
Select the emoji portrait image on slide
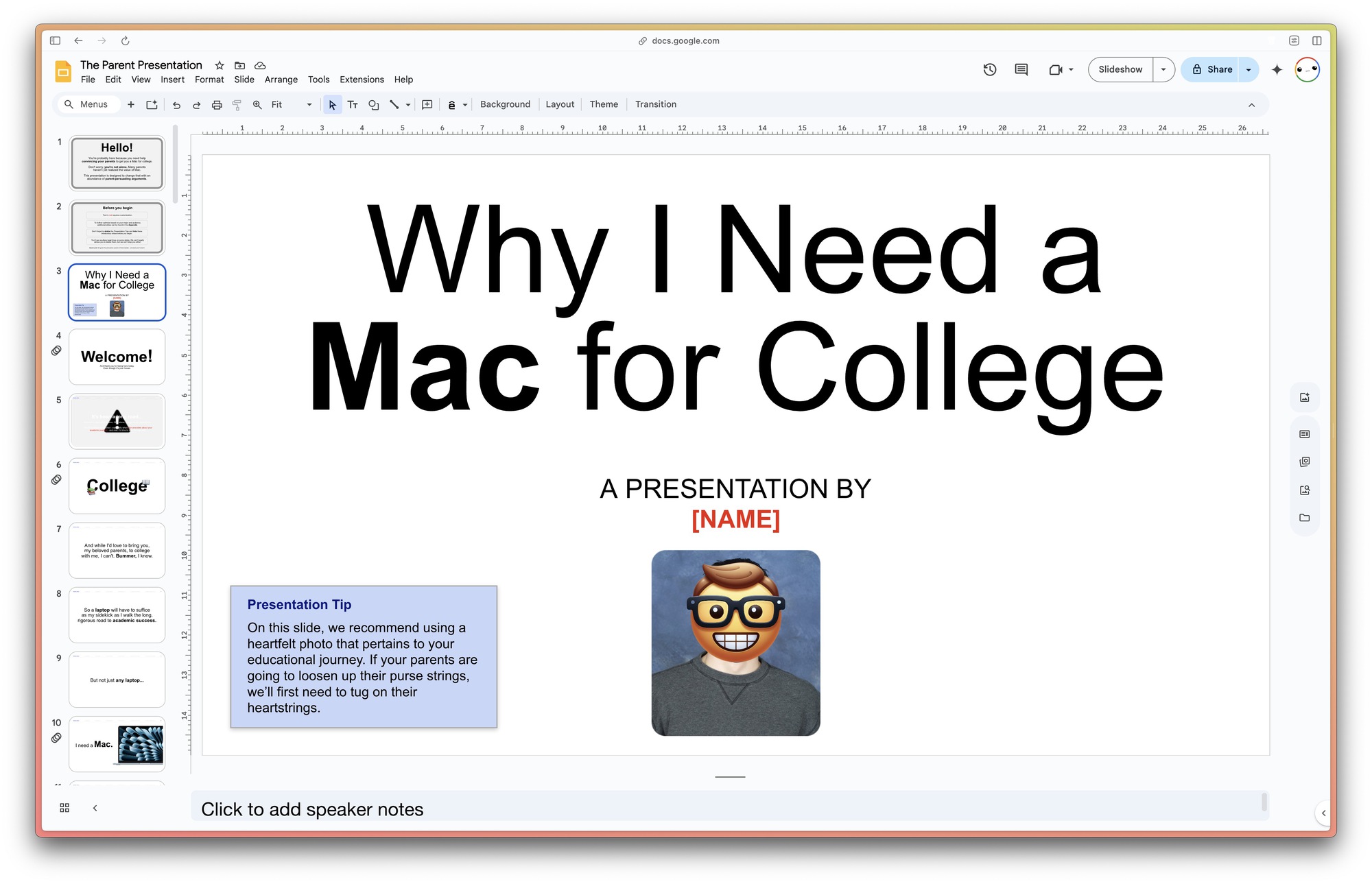735,643
